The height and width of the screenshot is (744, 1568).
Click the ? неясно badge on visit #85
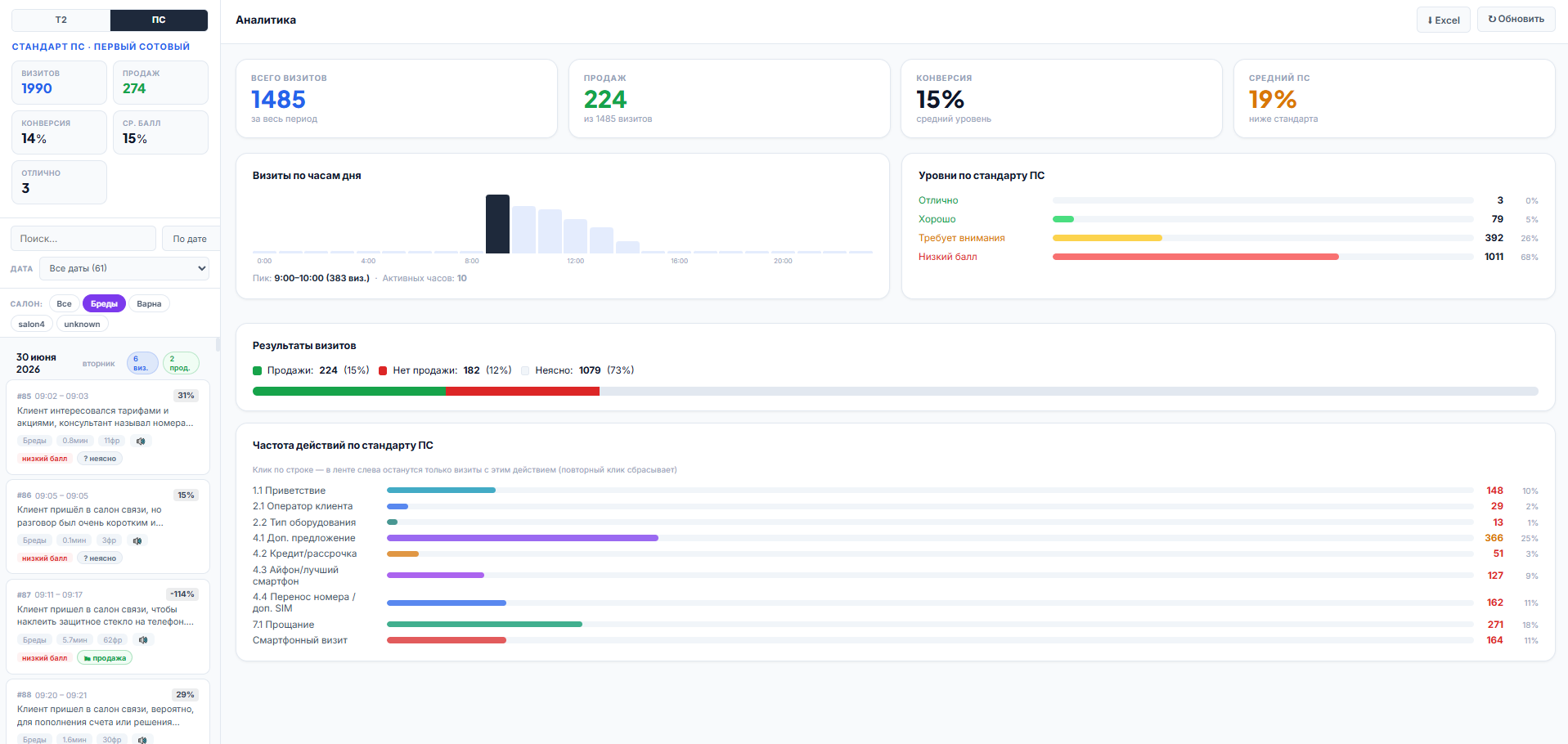(100, 459)
